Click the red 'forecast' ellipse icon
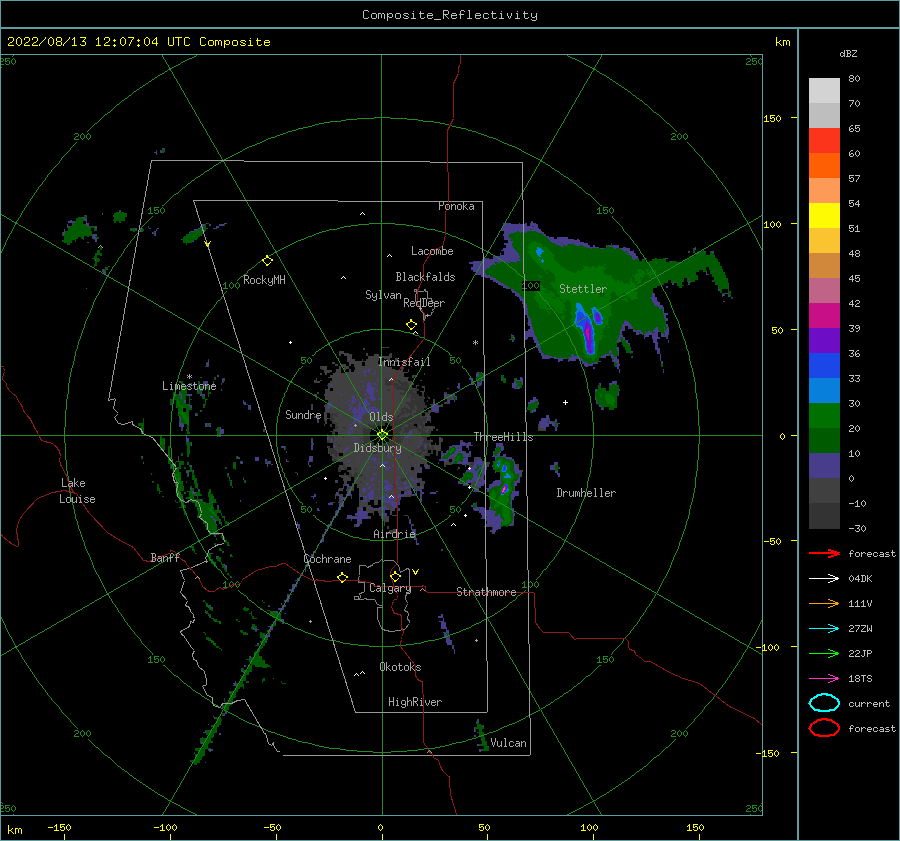 [x=824, y=728]
